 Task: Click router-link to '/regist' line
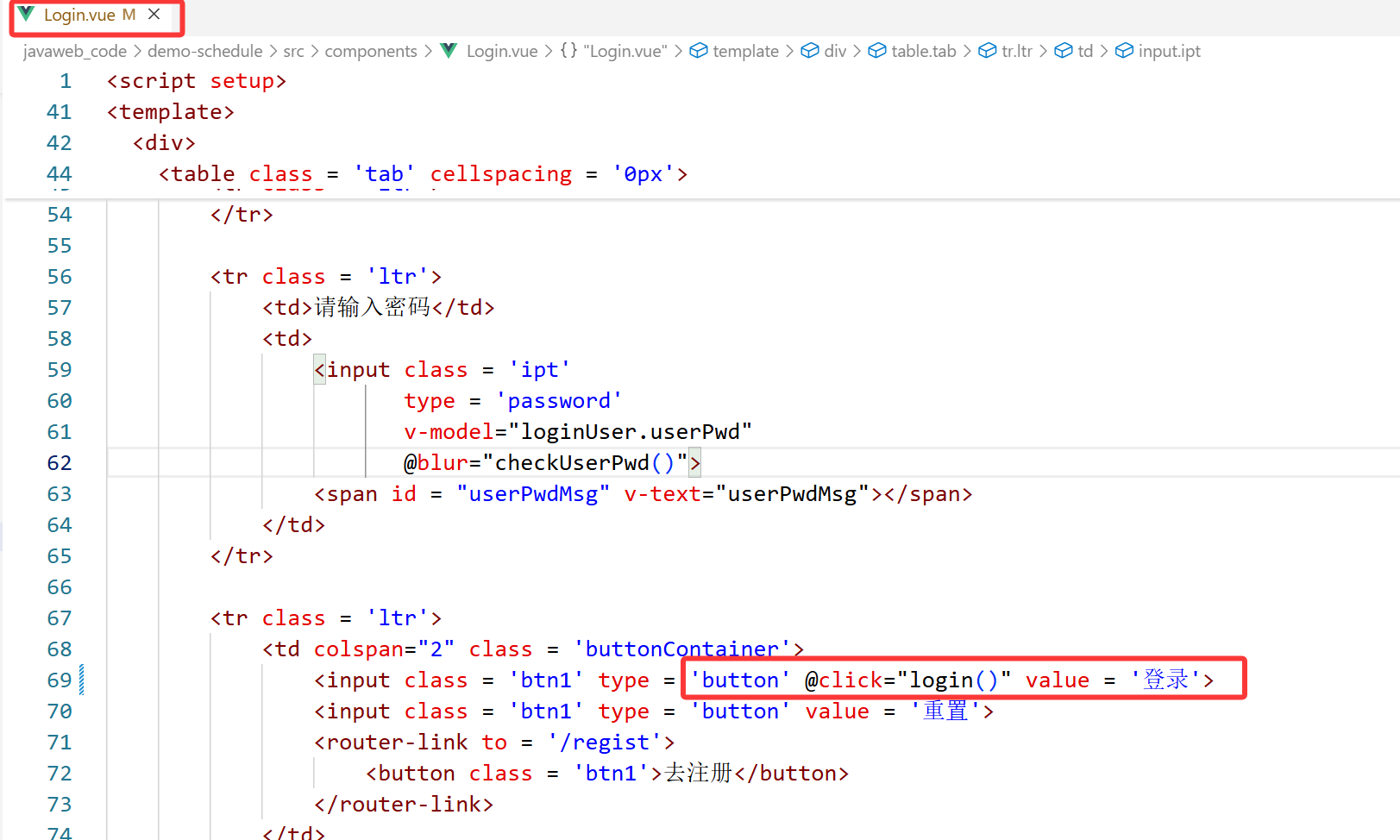click(494, 743)
